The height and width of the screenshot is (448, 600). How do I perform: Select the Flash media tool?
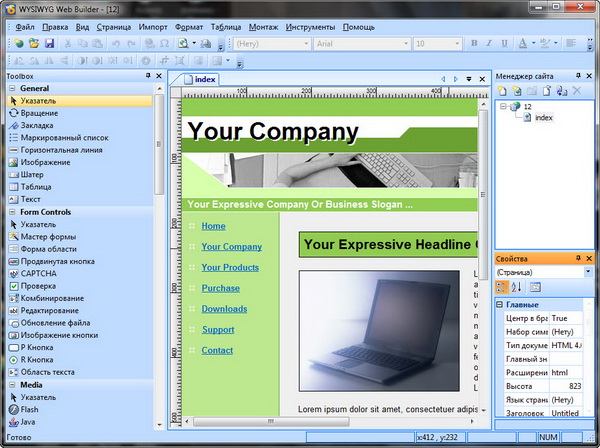[x=30, y=409]
